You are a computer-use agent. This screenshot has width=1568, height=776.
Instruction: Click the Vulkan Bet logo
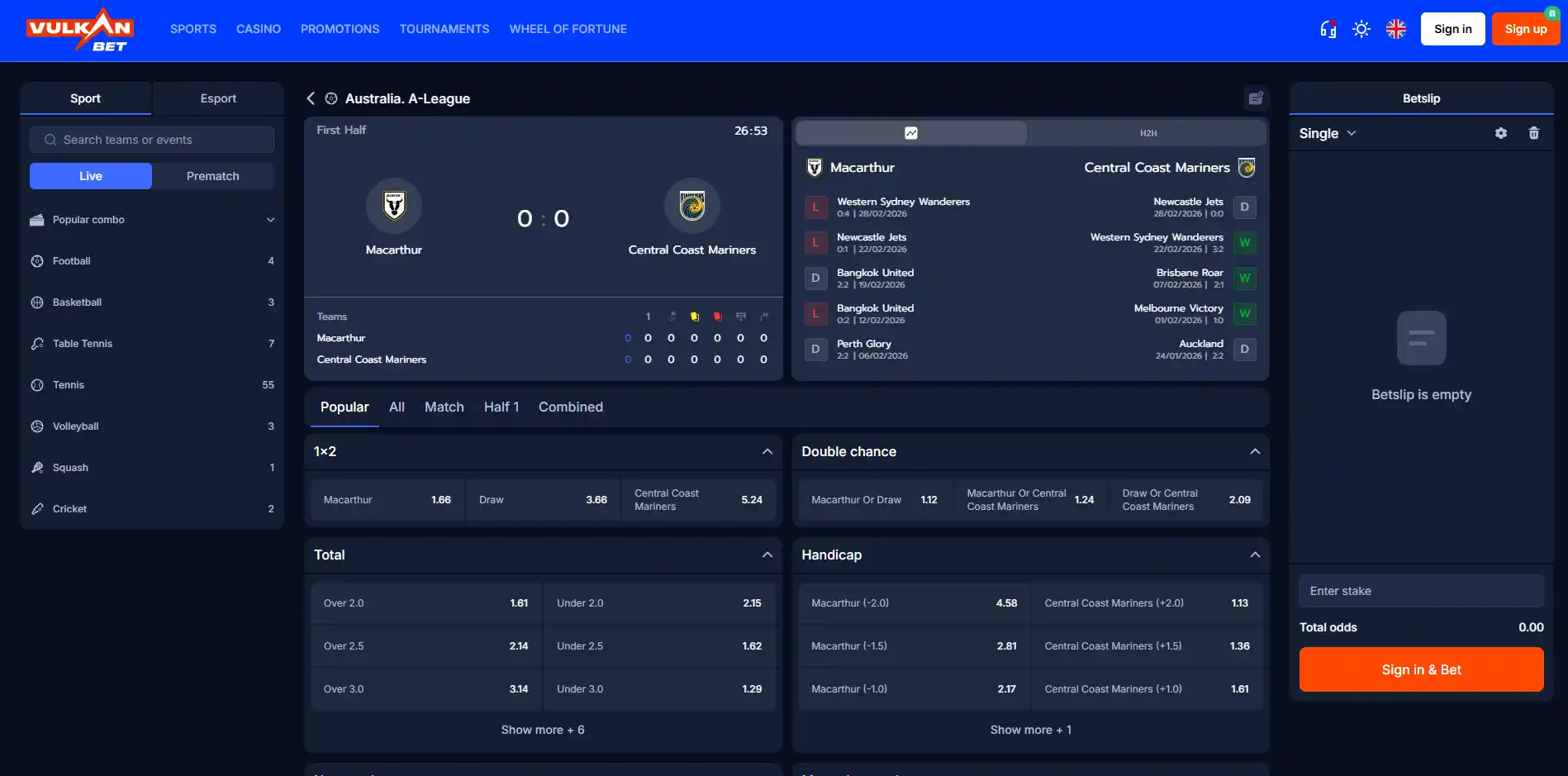80,30
